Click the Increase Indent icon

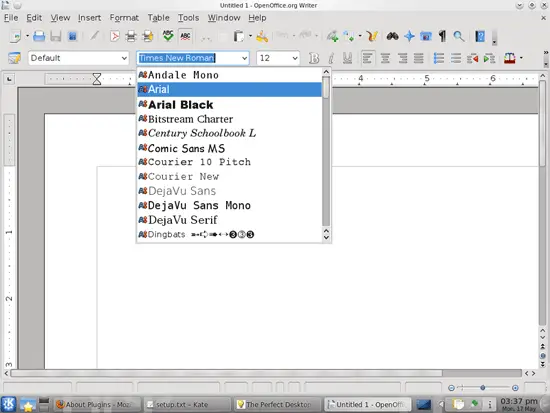(489, 58)
